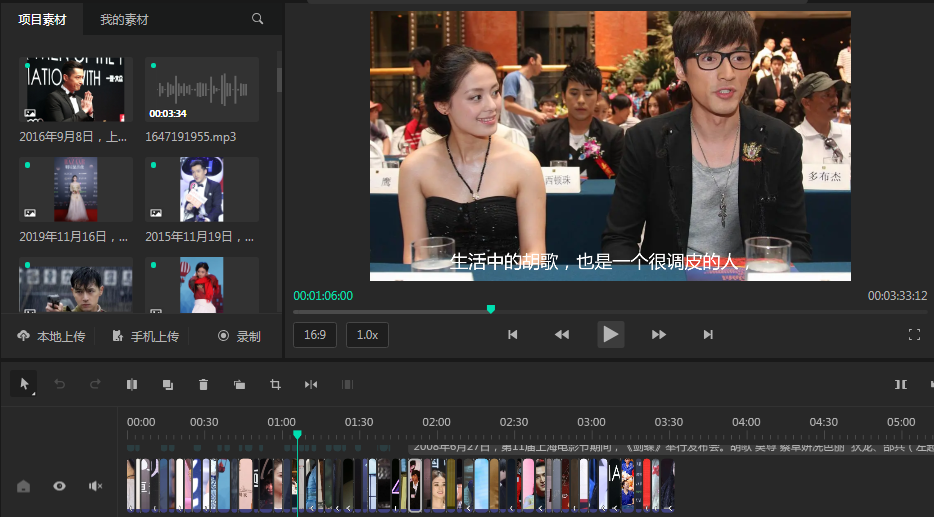Click the 录制 record button
This screenshot has width=934, height=517.
click(x=239, y=337)
